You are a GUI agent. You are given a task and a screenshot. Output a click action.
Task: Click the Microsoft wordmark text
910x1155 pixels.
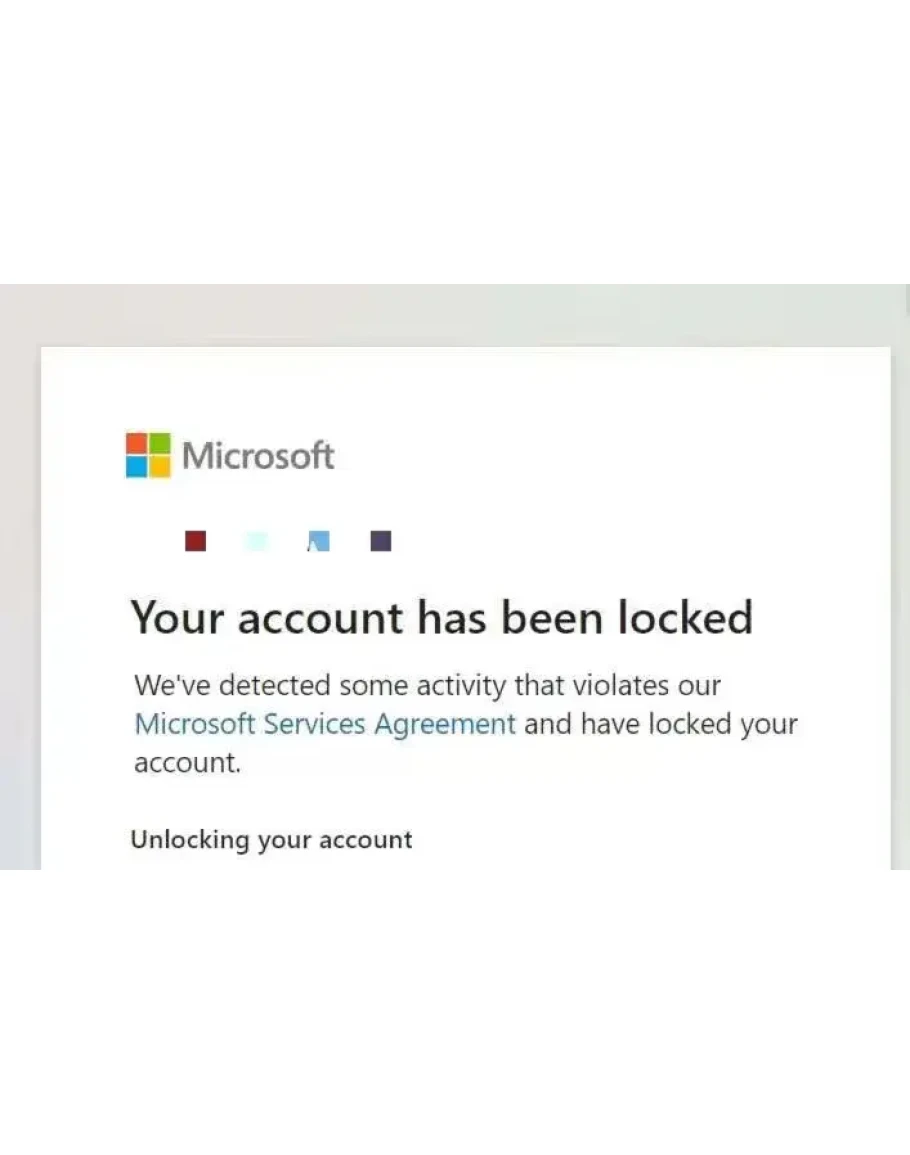click(258, 456)
